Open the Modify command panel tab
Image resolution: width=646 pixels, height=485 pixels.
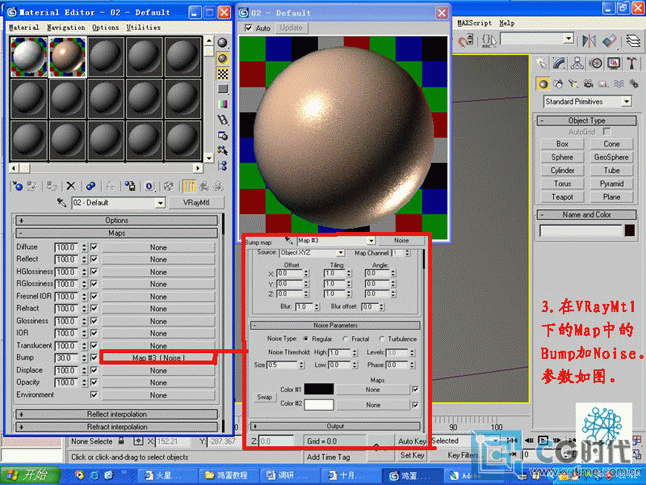559,63
